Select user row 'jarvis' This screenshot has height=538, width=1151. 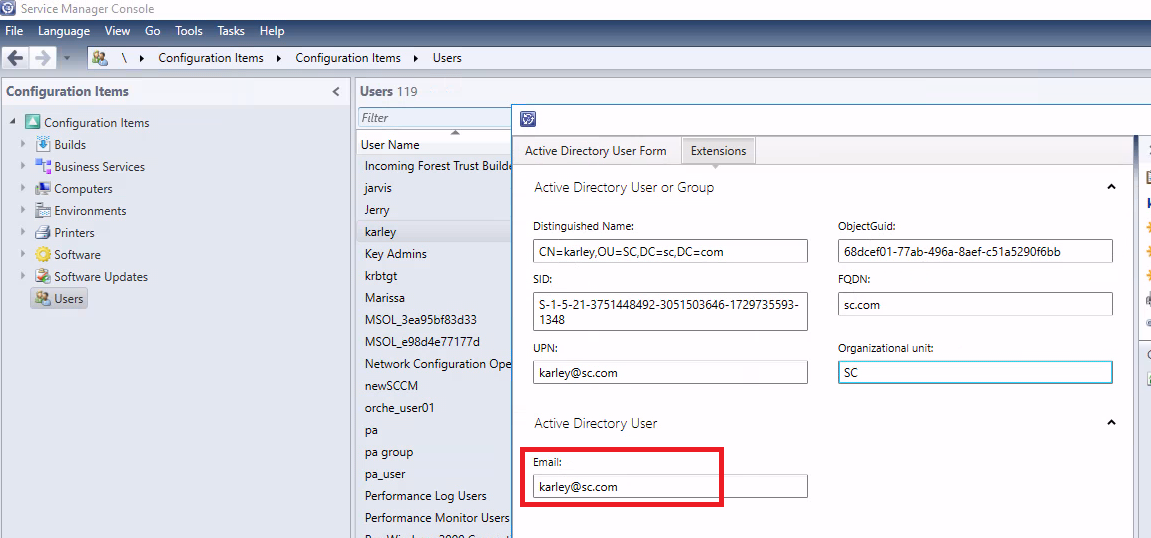click(434, 188)
